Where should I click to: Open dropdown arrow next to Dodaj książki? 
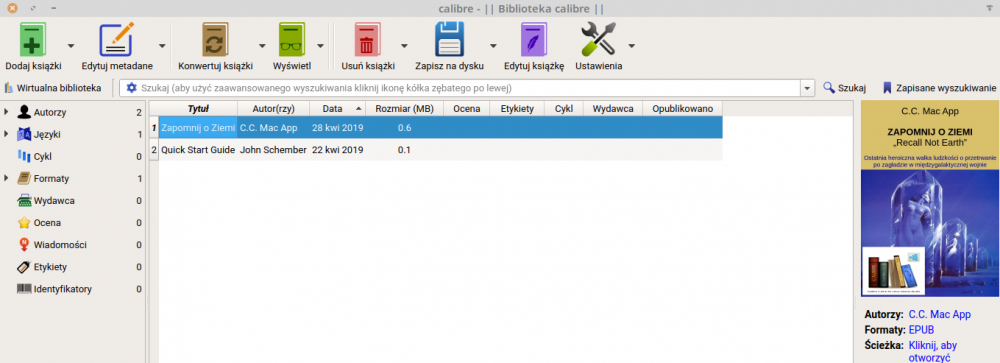[71, 45]
